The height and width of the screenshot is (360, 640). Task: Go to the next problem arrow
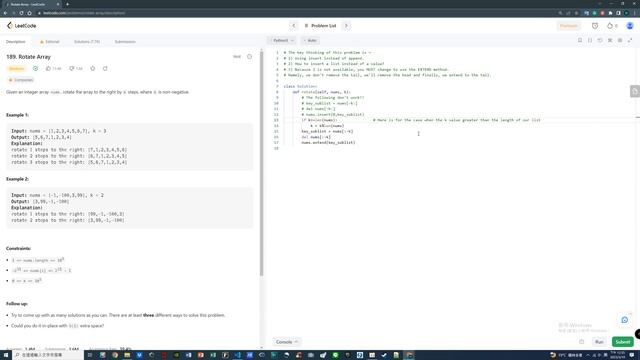(346, 26)
